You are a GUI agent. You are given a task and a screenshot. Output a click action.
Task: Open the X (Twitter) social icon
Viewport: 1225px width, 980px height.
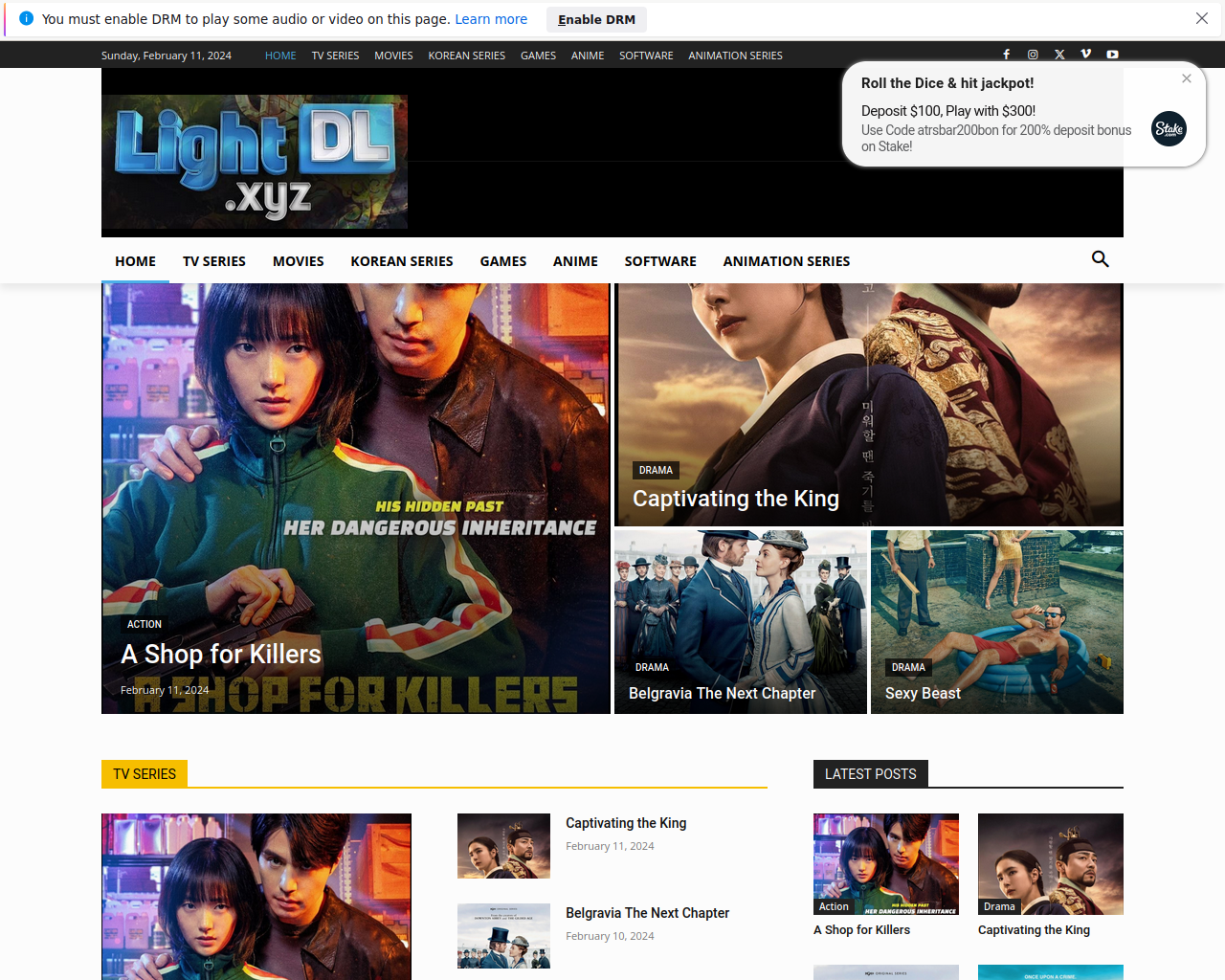(x=1059, y=55)
